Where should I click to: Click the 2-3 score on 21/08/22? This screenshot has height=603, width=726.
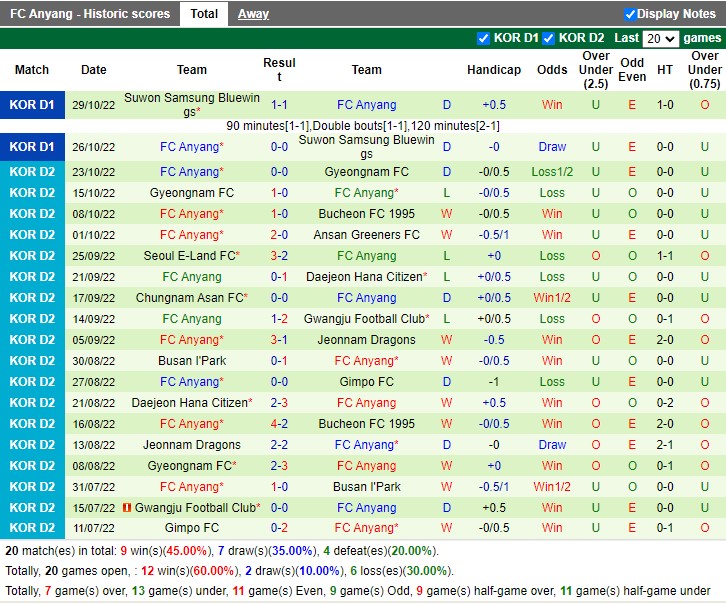[279, 403]
